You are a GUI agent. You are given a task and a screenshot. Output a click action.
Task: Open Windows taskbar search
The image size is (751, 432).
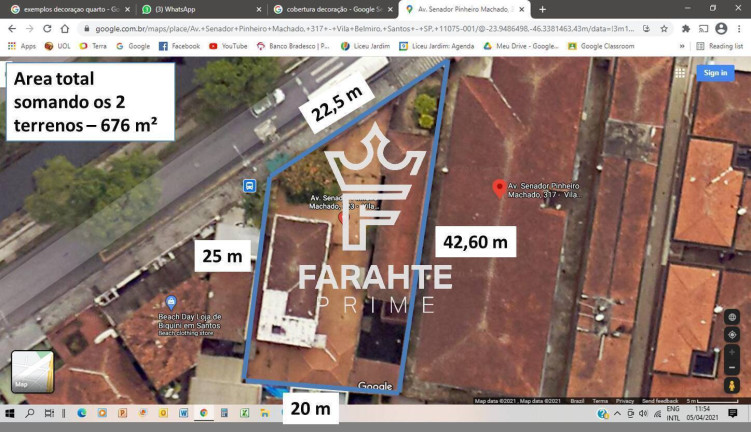point(30,413)
